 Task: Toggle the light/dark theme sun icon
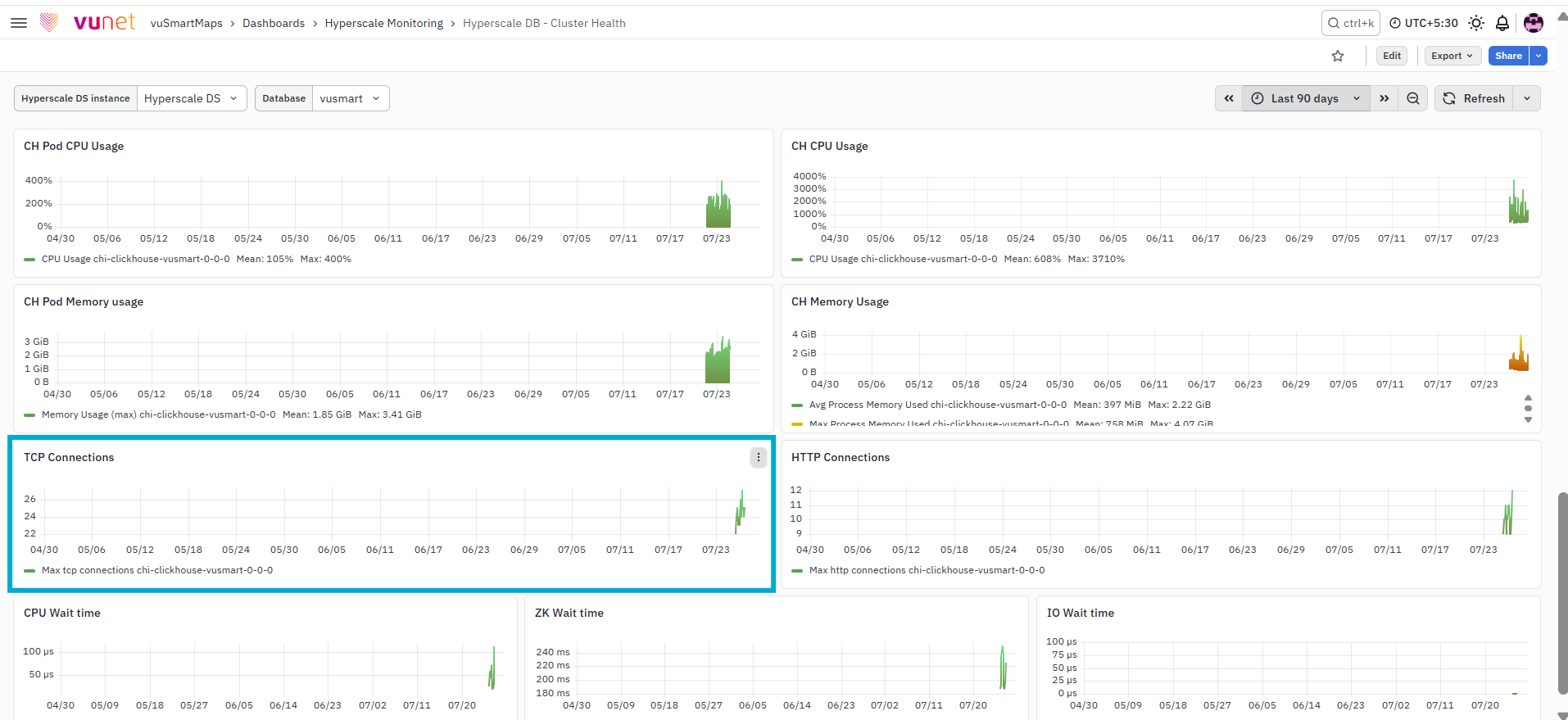coord(1476,23)
